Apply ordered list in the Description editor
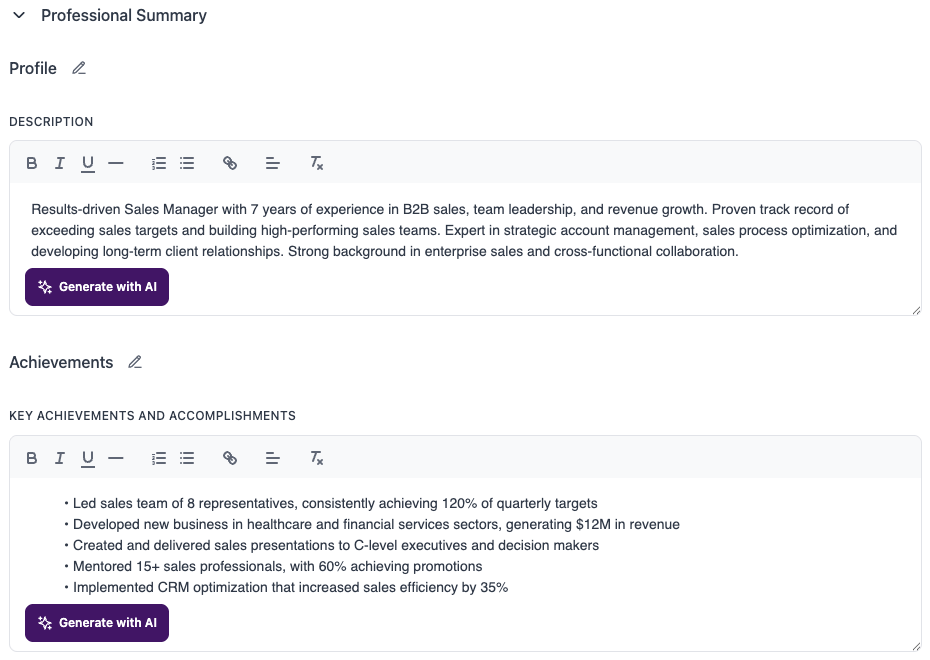930x660 pixels. click(x=158, y=163)
